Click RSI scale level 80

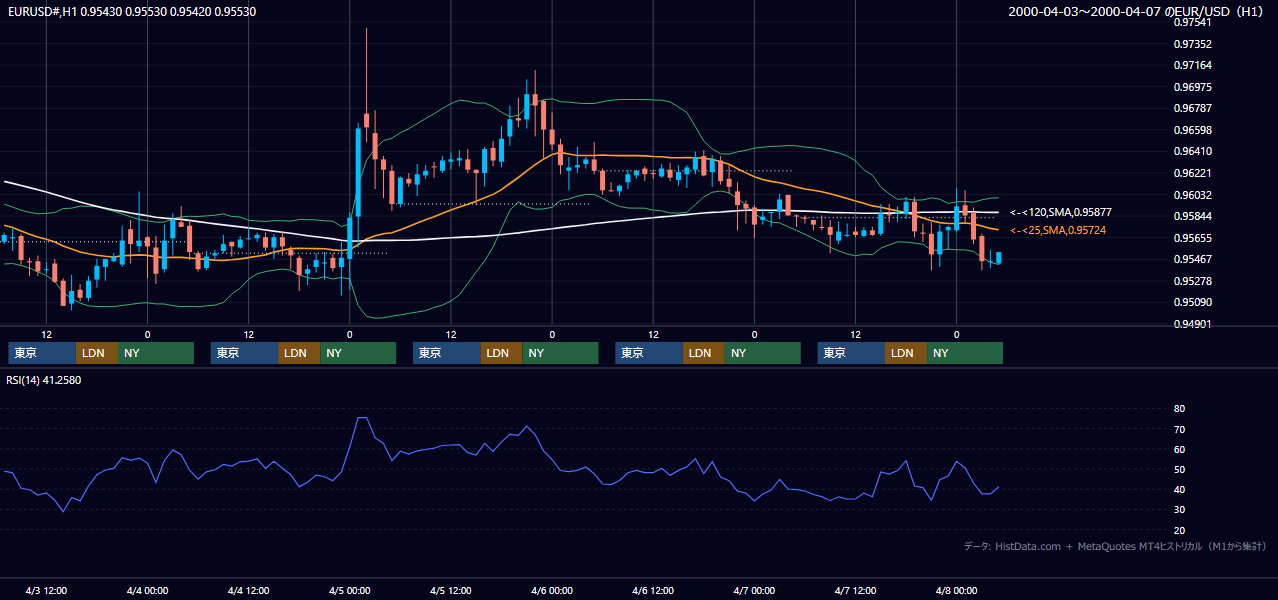(x=1179, y=409)
